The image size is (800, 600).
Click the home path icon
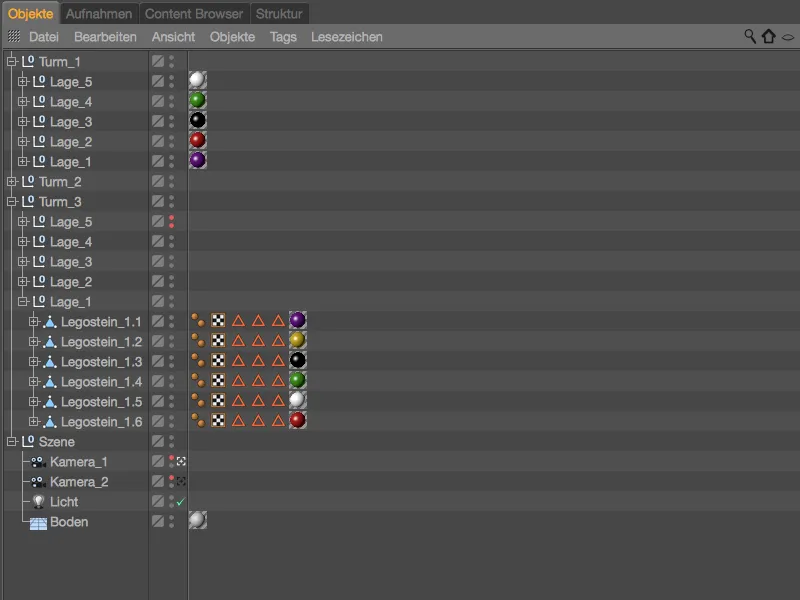[768, 36]
